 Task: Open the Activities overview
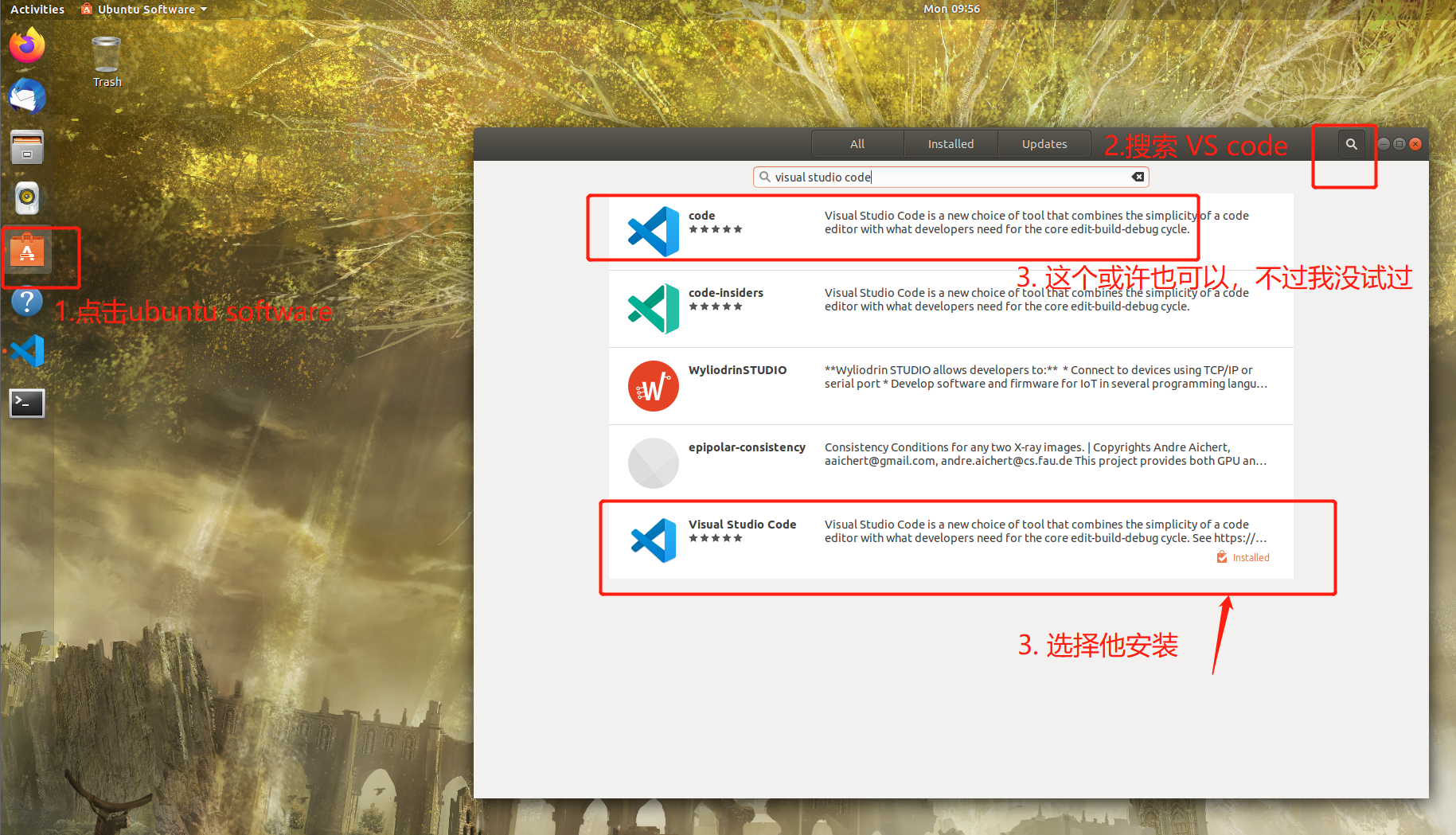coord(37,10)
